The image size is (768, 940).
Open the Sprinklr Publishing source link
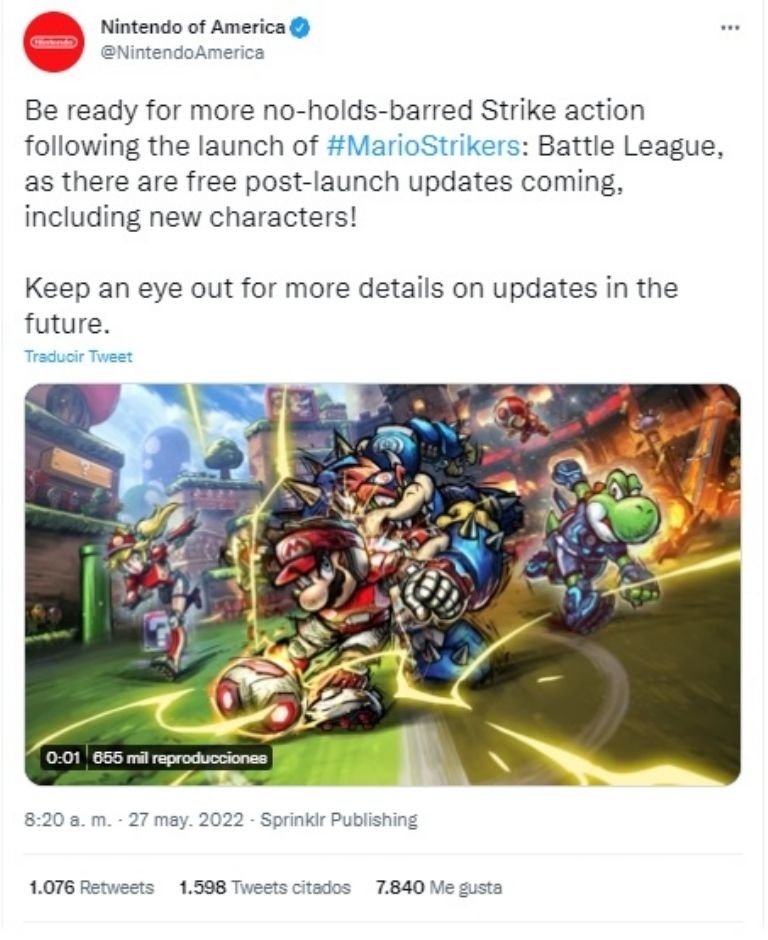[339, 820]
